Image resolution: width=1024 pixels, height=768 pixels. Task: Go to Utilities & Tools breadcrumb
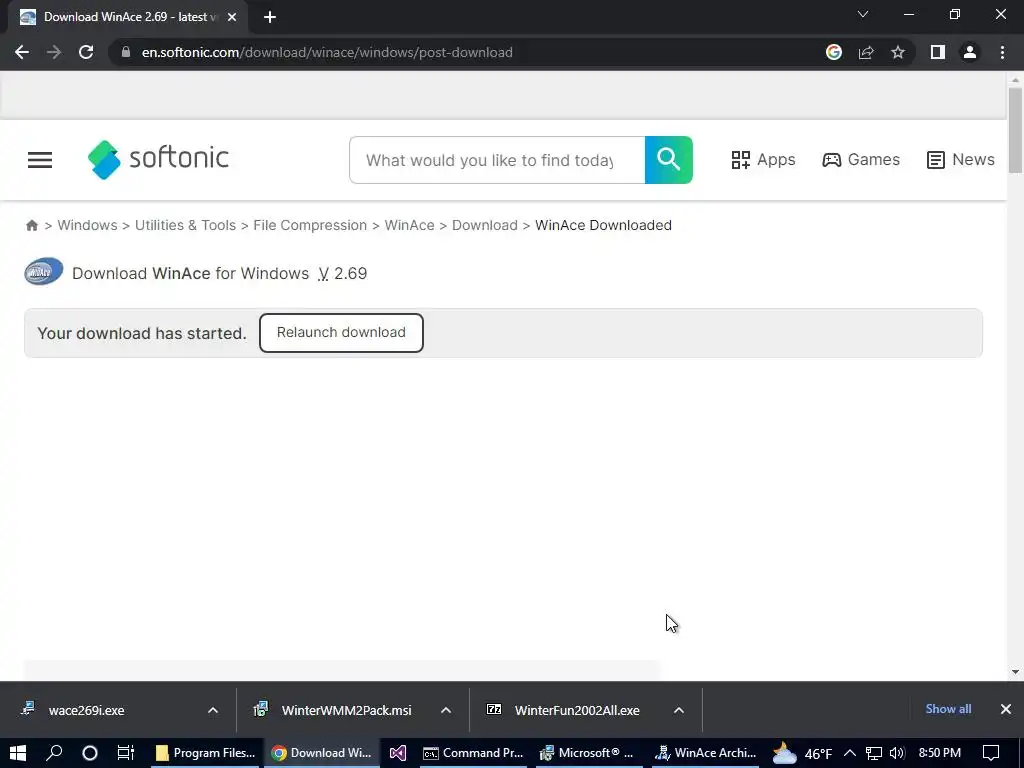(x=185, y=225)
